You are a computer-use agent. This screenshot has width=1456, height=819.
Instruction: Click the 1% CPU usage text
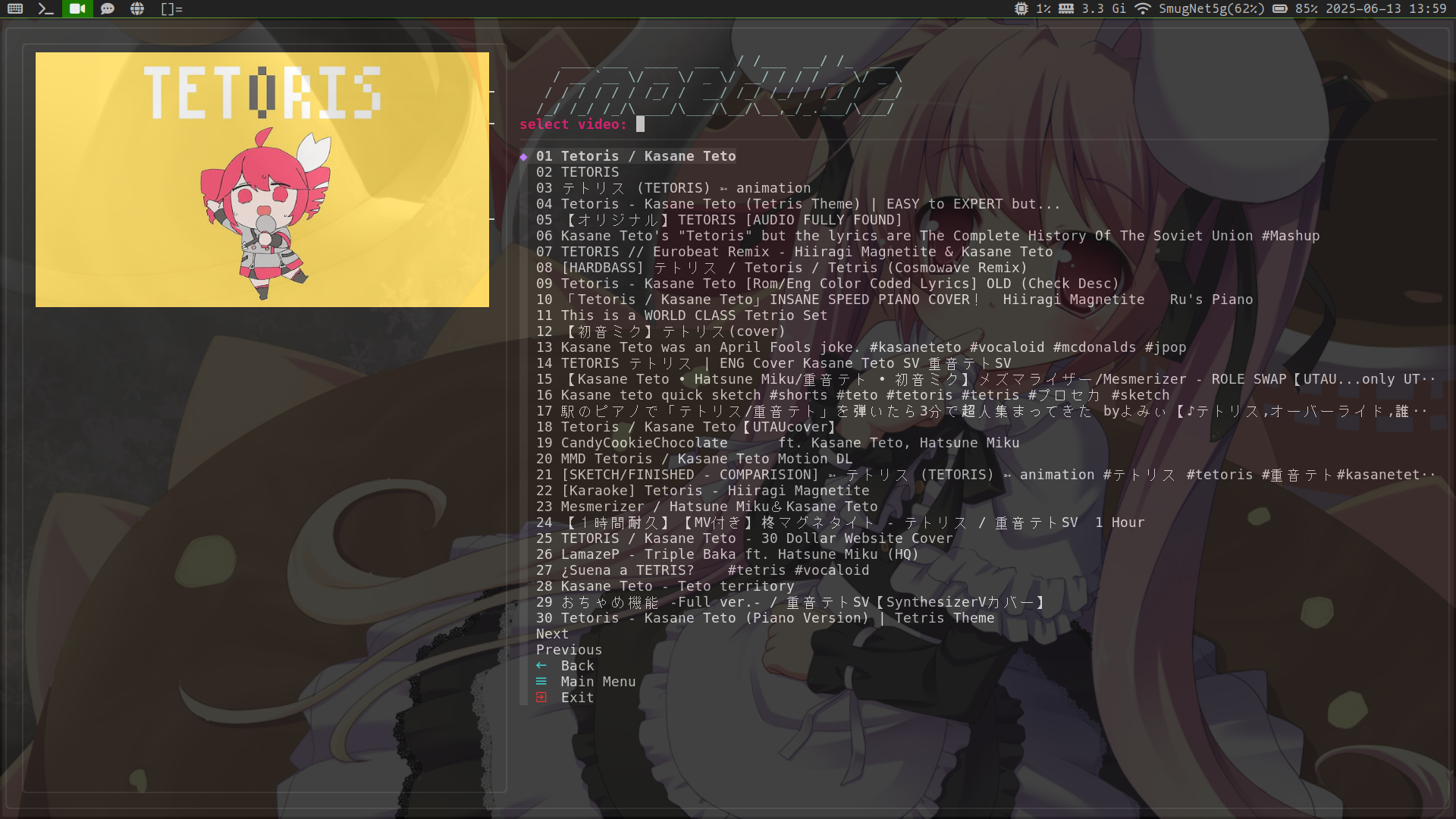(x=1043, y=8)
